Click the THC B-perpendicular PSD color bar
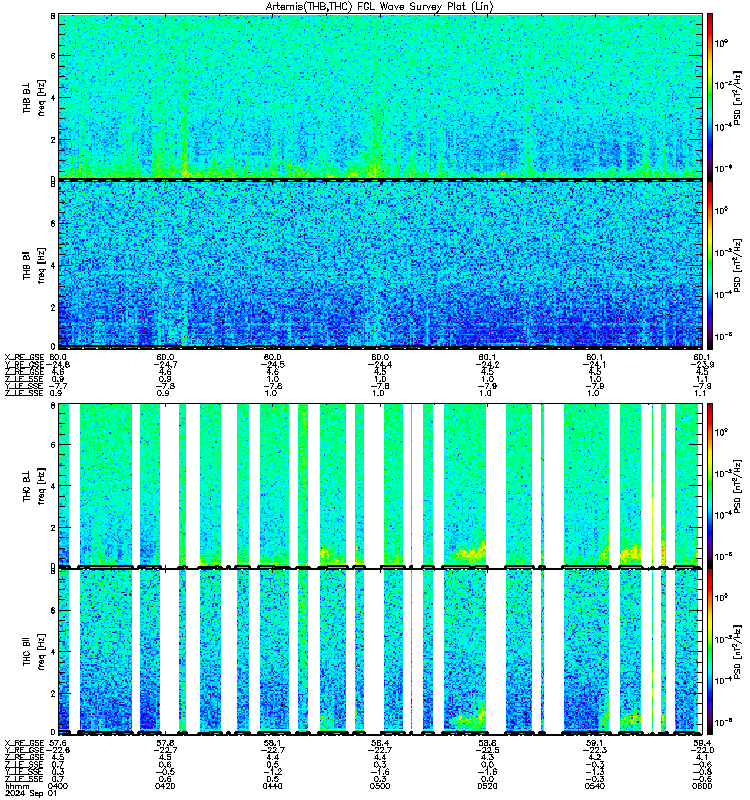Viewport: 750px width, 800px height. [710, 485]
